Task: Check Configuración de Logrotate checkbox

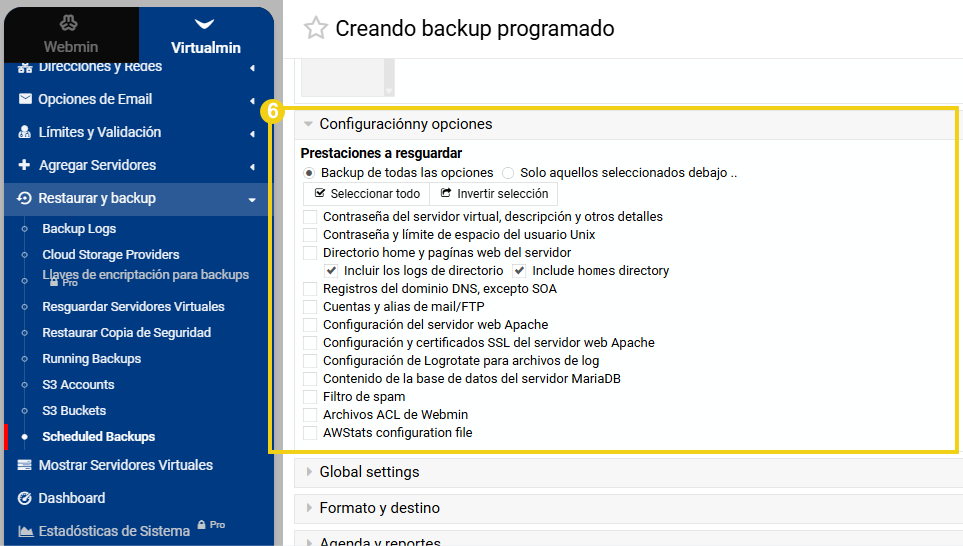Action: 310,361
